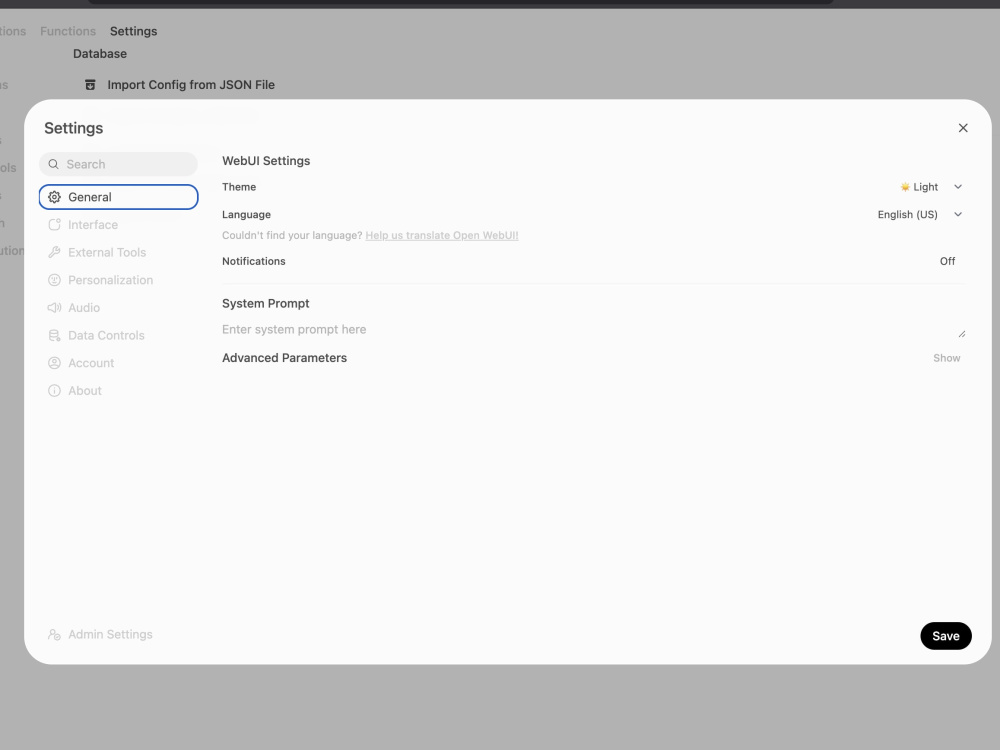This screenshot has height=750, width=1000.
Task: Click the smiley icon for Personalization
Action: pyautogui.click(x=54, y=280)
